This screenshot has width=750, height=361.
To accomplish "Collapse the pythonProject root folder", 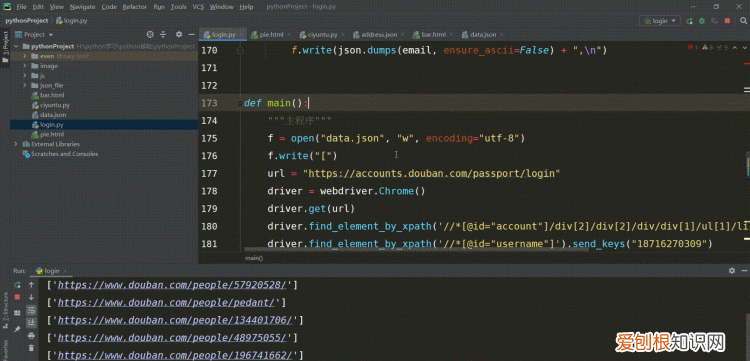I will click(16, 46).
